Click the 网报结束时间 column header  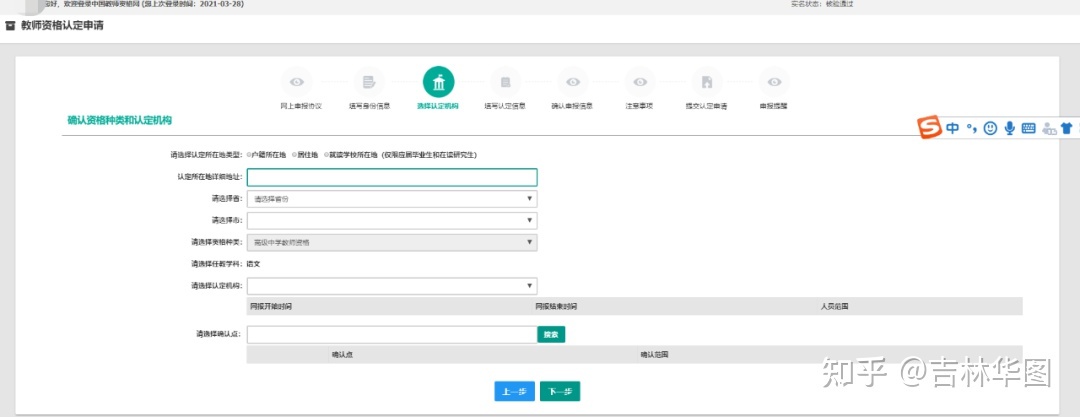556,306
